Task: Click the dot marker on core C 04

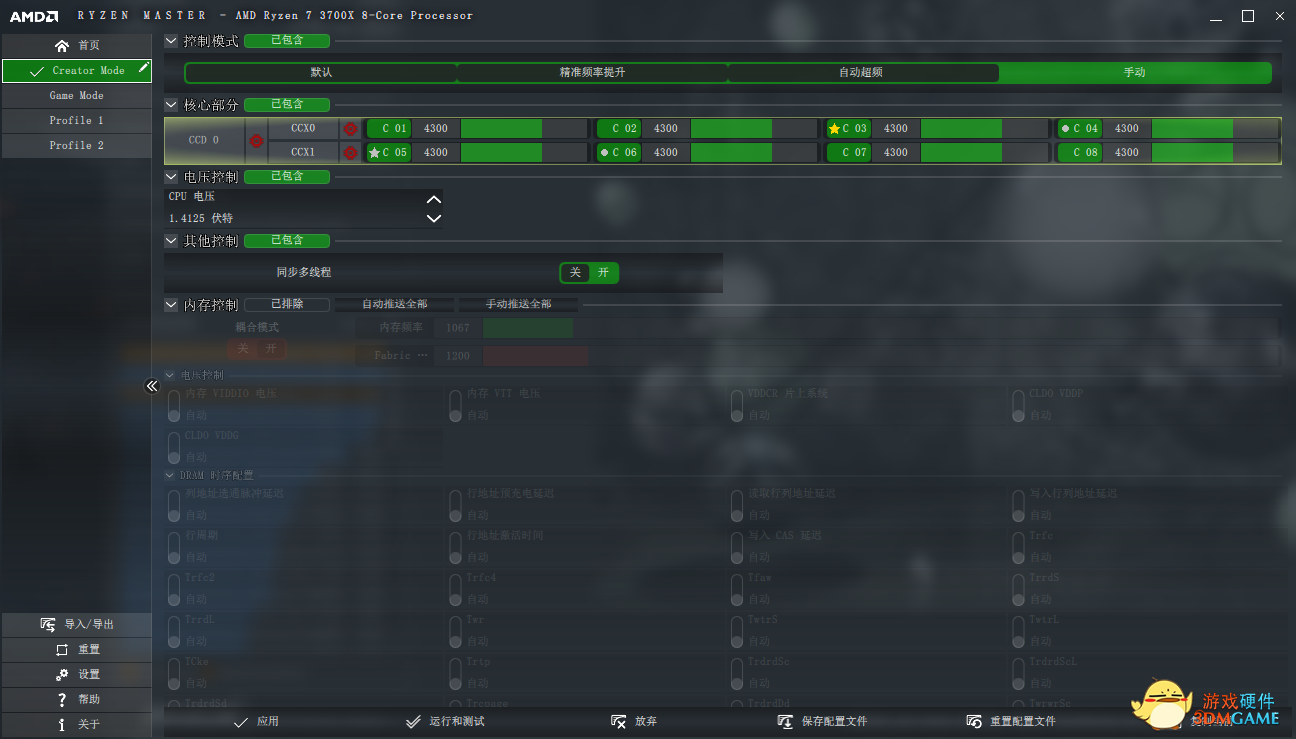Action: tap(1065, 129)
